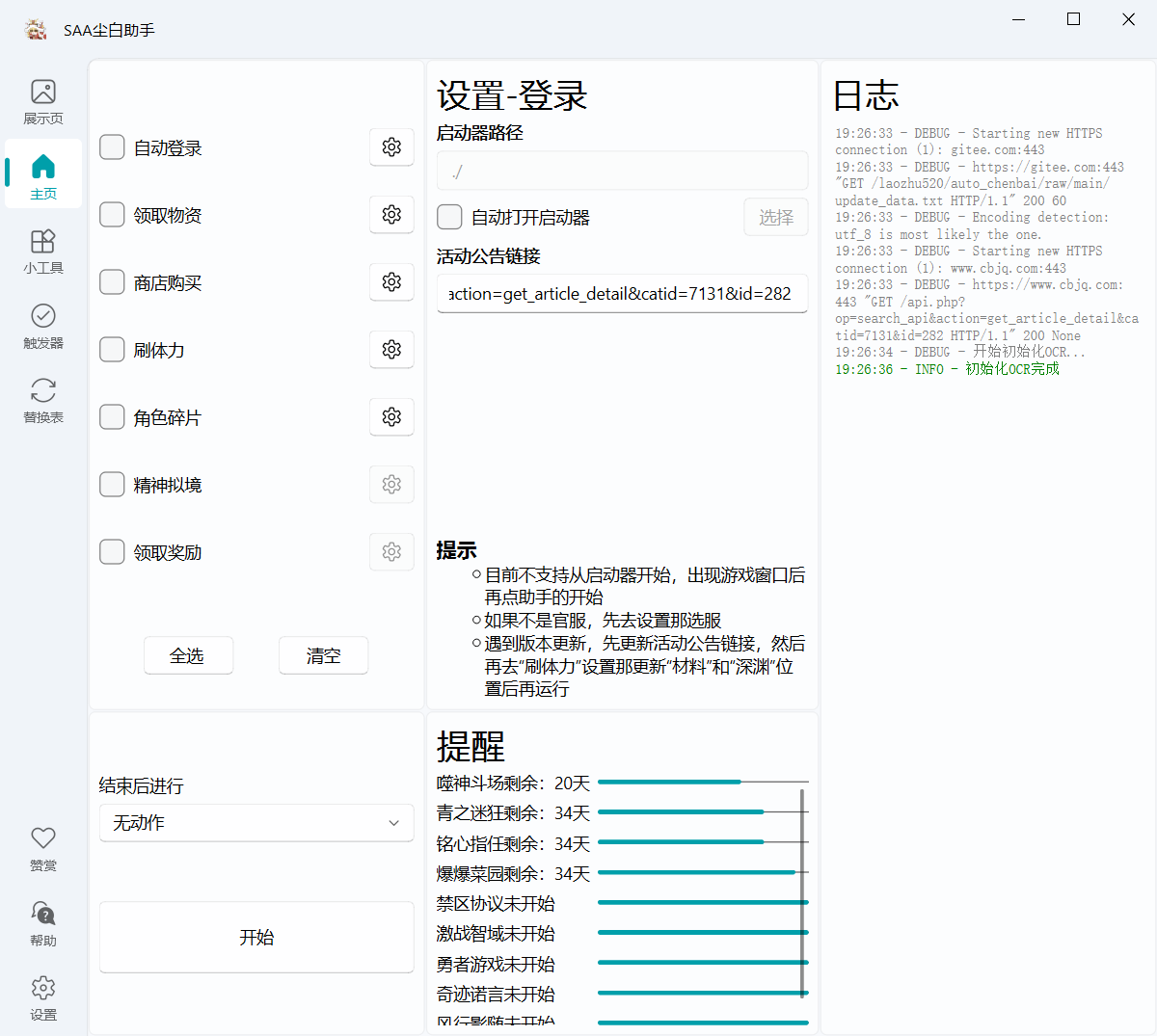The height and width of the screenshot is (1036, 1157).
Task: Click the 爆爆菜园剩余 progress bar
Action: click(x=703, y=872)
